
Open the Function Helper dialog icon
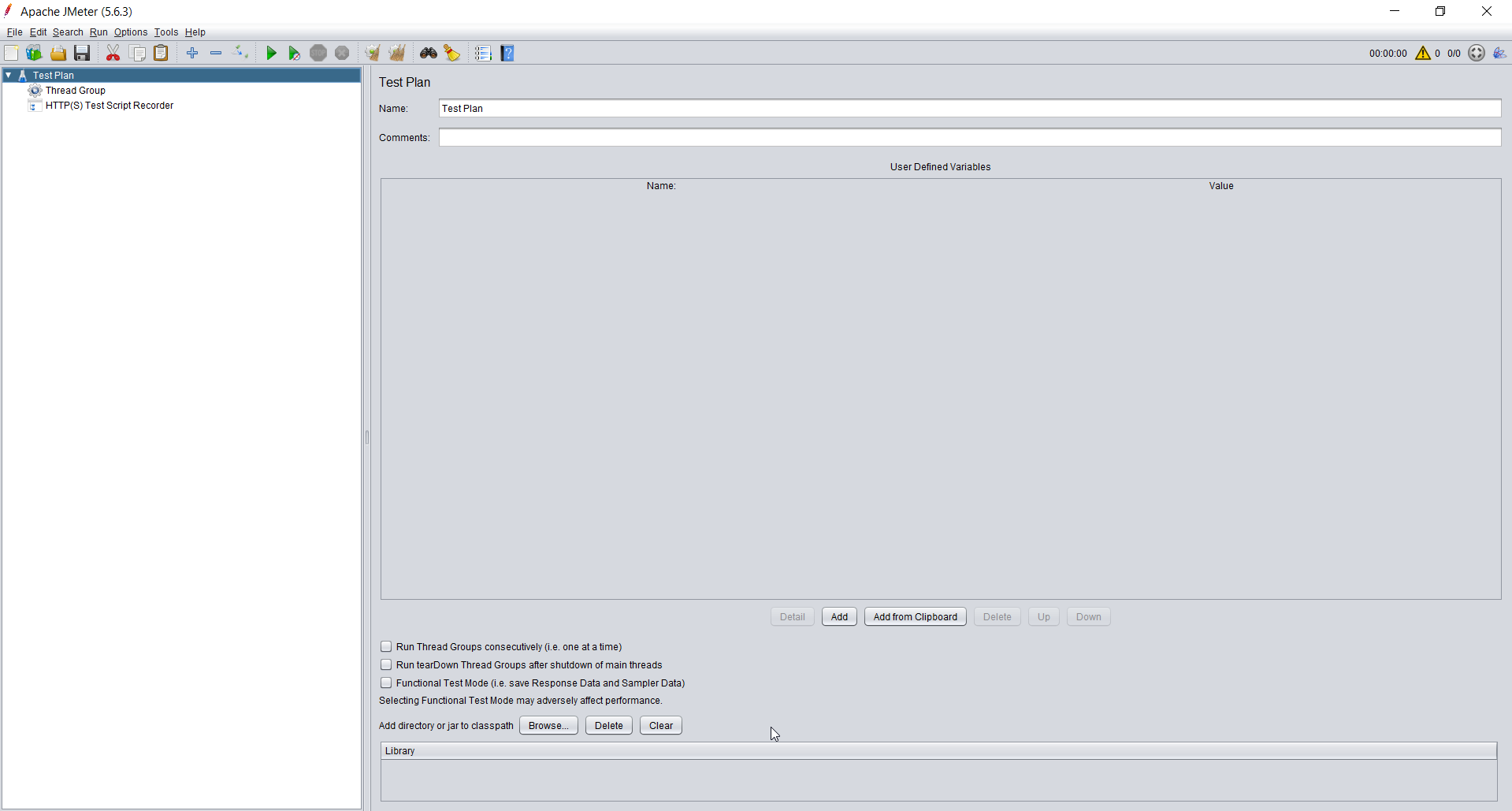pos(483,54)
